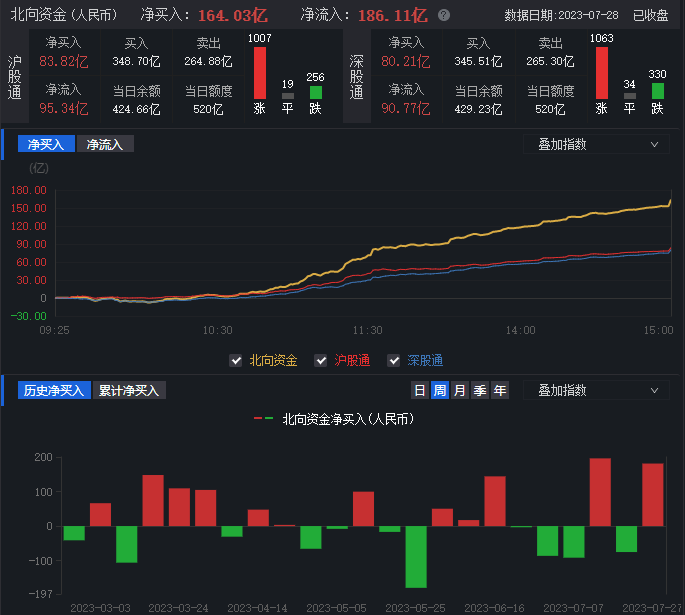685x615 pixels.
Task: Uncheck the 北向资金 line checkbox
Action: click(236, 360)
